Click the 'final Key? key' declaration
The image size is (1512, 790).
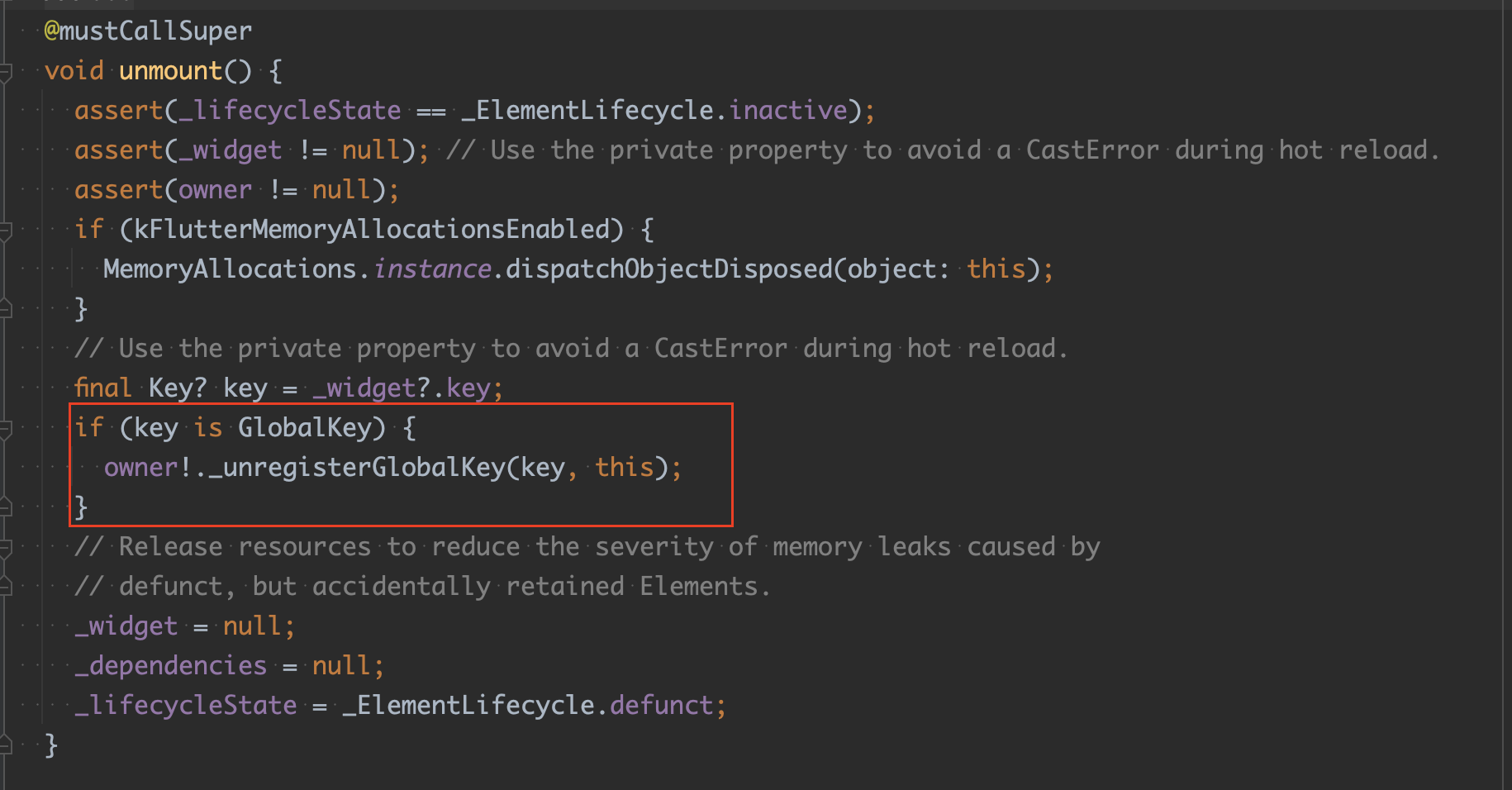tap(171, 388)
